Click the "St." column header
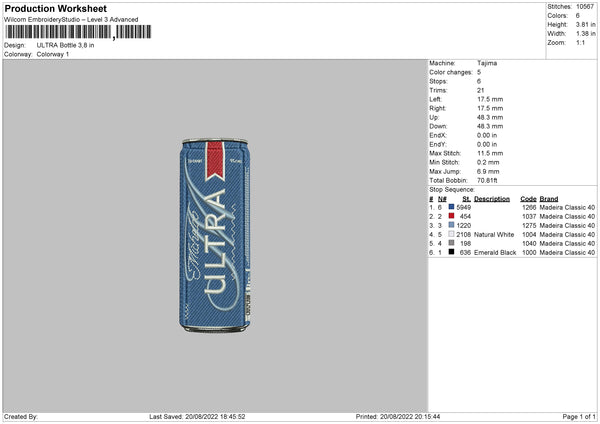Viewport: 600px width, 424px height. [466, 199]
